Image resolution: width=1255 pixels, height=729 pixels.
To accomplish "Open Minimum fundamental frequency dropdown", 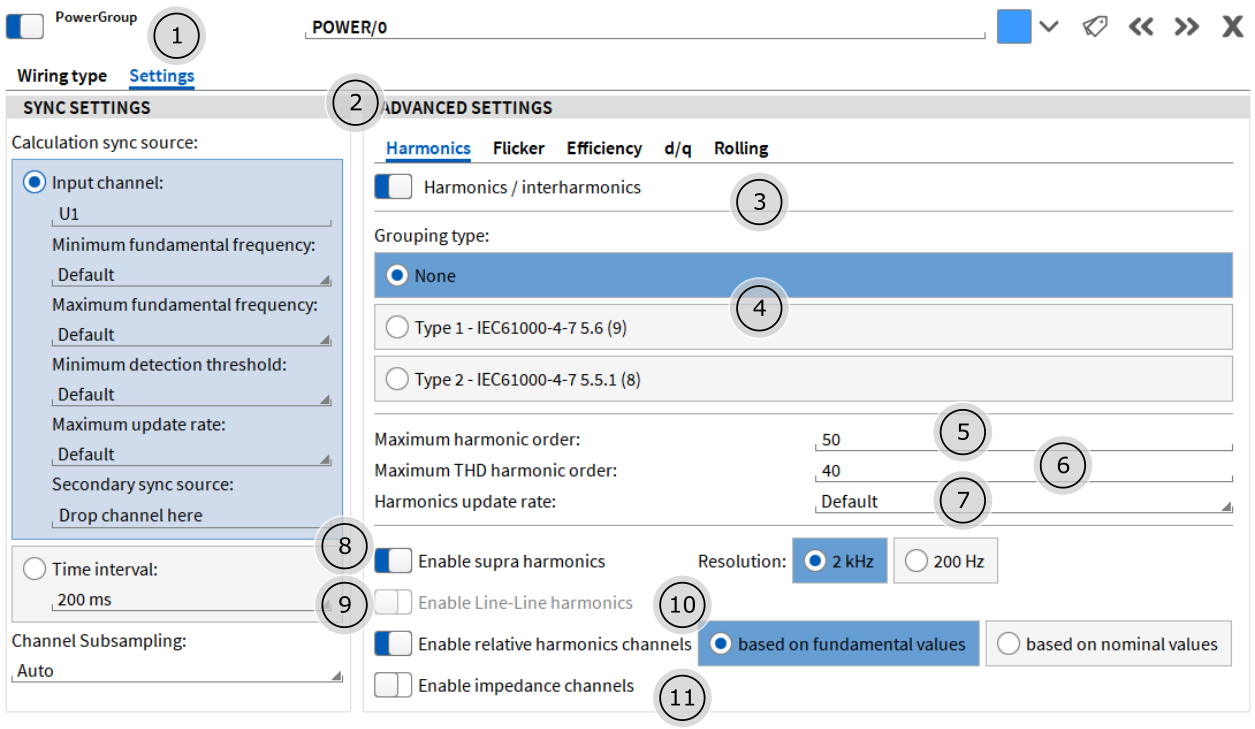I will point(191,275).
